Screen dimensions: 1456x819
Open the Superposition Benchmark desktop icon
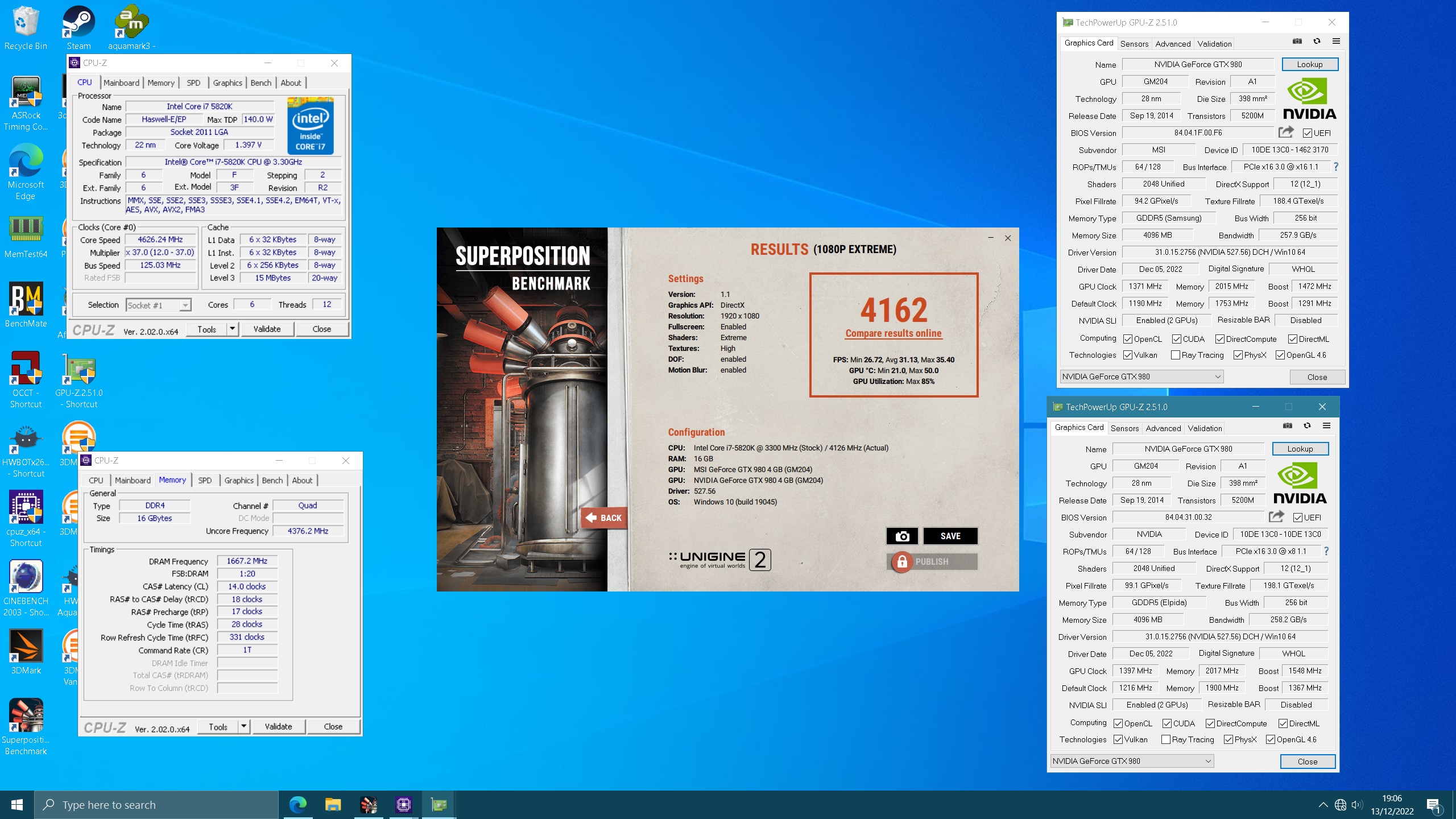pyautogui.click(x=26, y=727)
